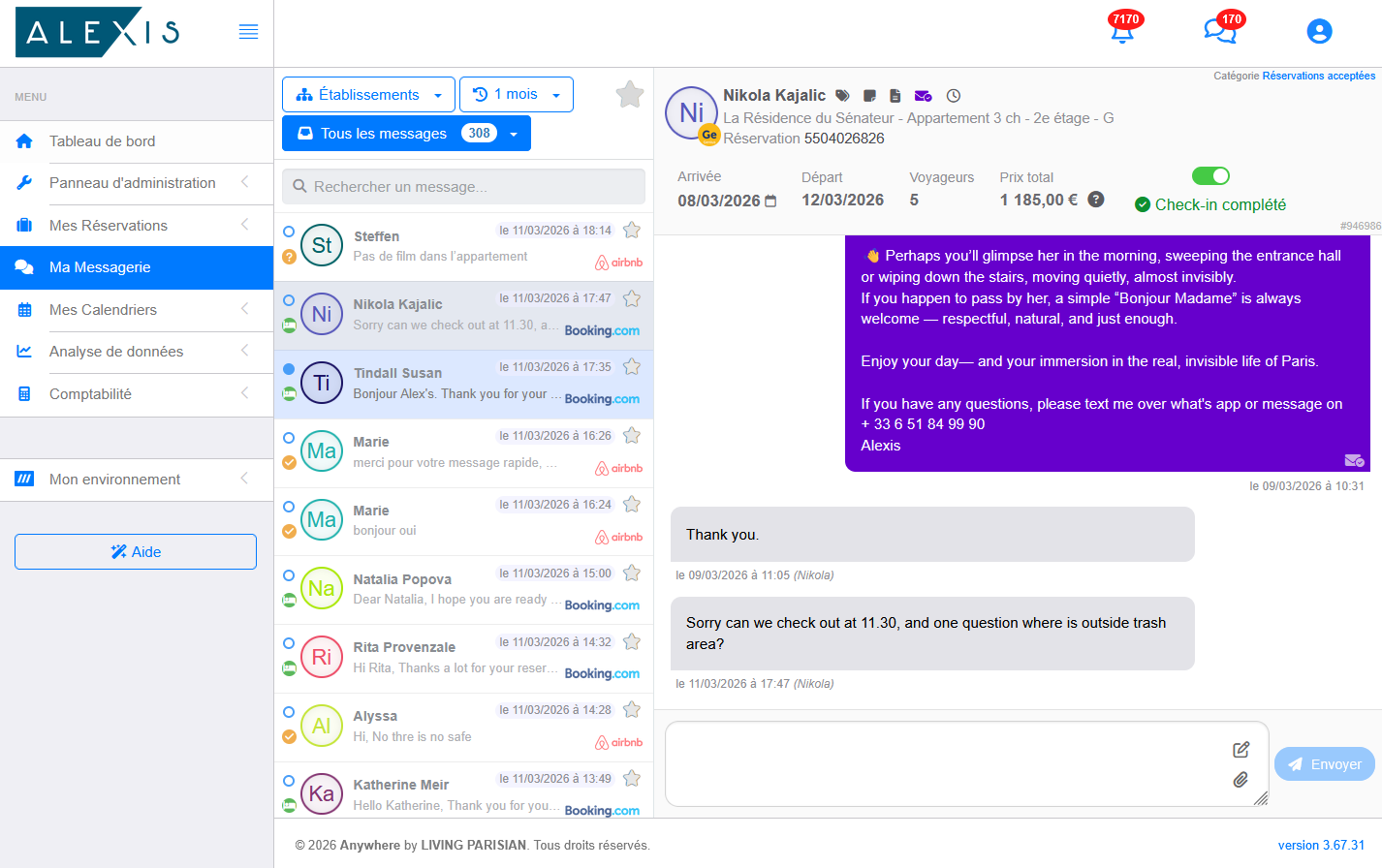Image resolution: width=1382 pixels, height=868 pixels.
Task: Click the note icon beside the guest name
Action: [x=868, y=95]
